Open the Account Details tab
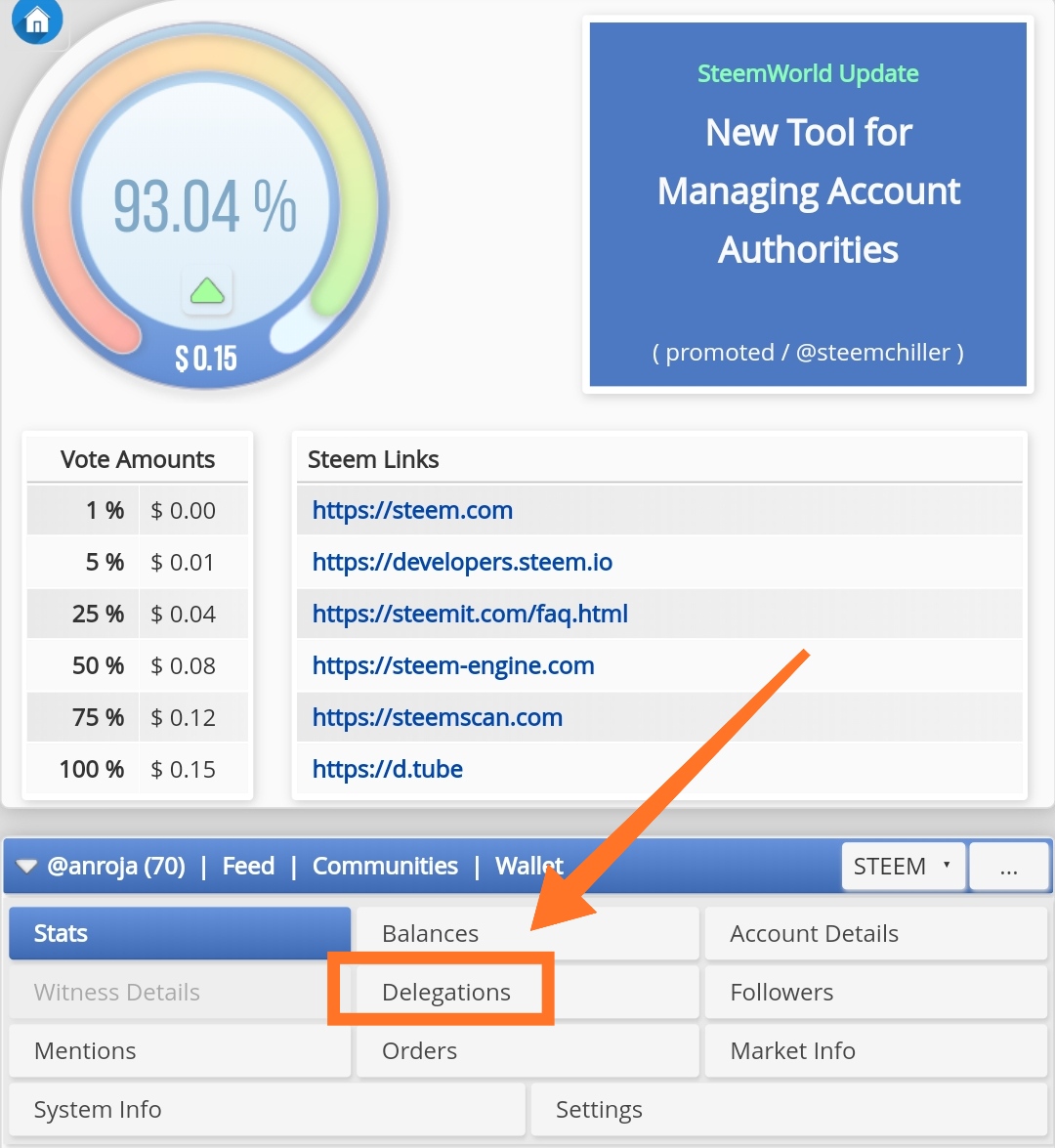The width and height of the screenshot is (1055, 1148). [x=875, y=933]
